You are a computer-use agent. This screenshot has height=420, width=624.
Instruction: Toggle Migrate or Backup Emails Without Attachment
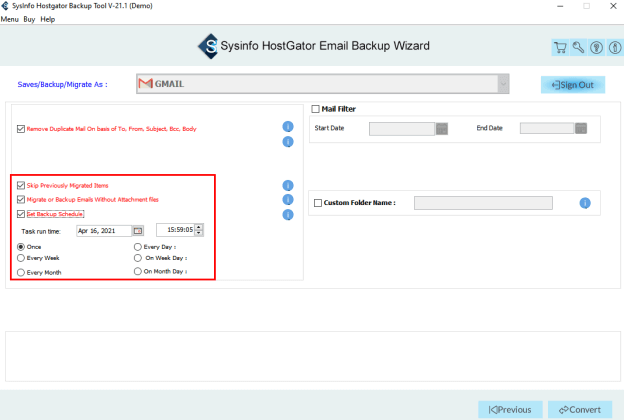(21, 199)
